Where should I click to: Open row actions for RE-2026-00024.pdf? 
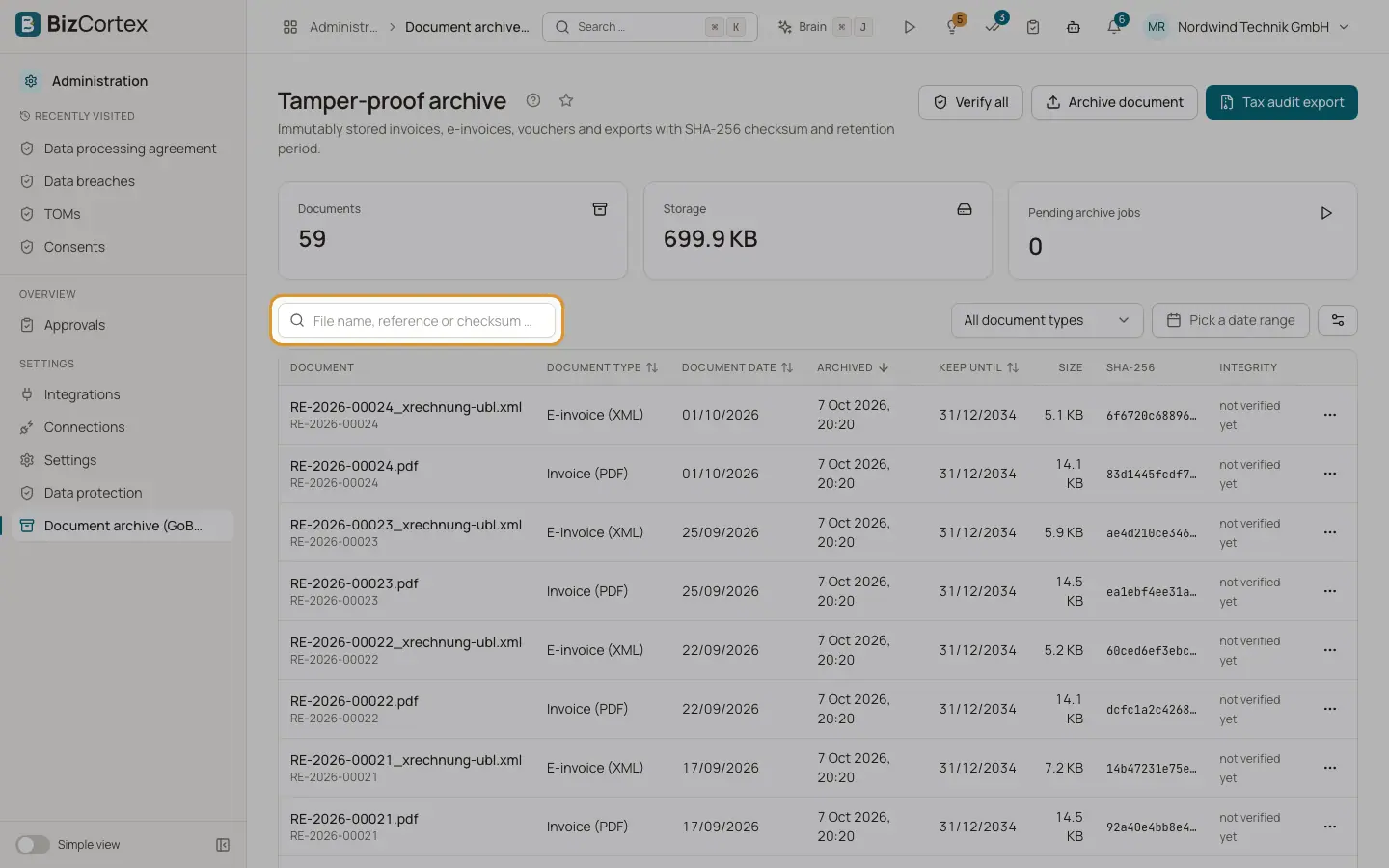(1330, 474)
